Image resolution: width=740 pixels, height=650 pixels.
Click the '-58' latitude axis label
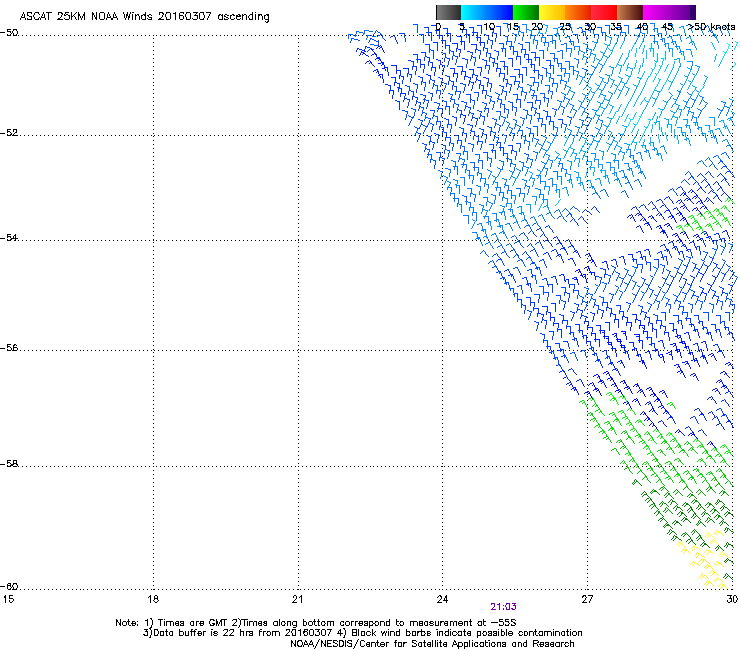point(9,464)
